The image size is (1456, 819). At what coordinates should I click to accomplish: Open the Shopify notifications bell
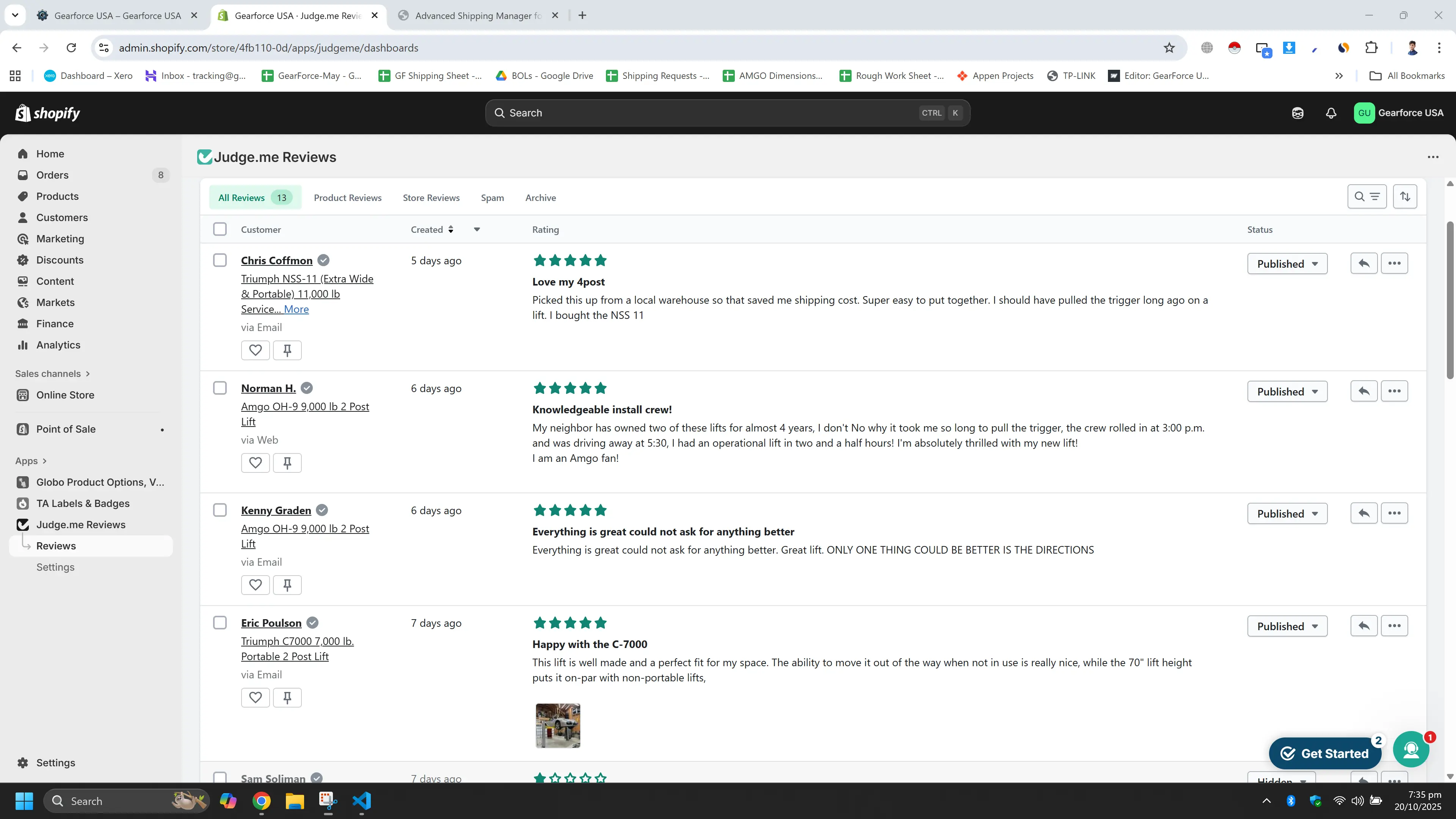point(1331,113)
